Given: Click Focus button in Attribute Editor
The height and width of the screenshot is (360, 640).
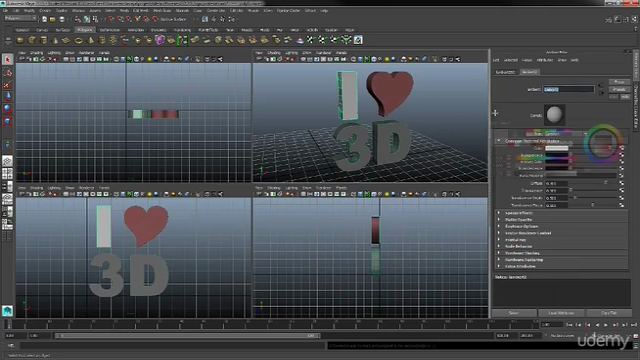Looking at the screenshot, I should click(619, 82).
